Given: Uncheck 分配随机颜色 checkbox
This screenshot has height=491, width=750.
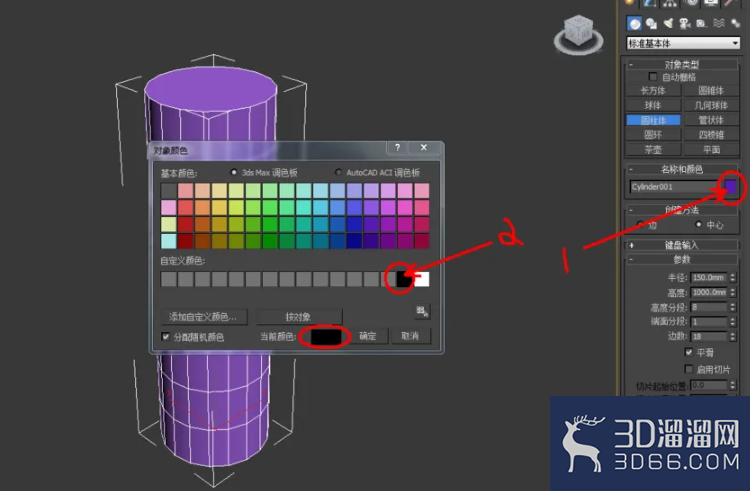Looking at the screenshot, I should (165, 337).
